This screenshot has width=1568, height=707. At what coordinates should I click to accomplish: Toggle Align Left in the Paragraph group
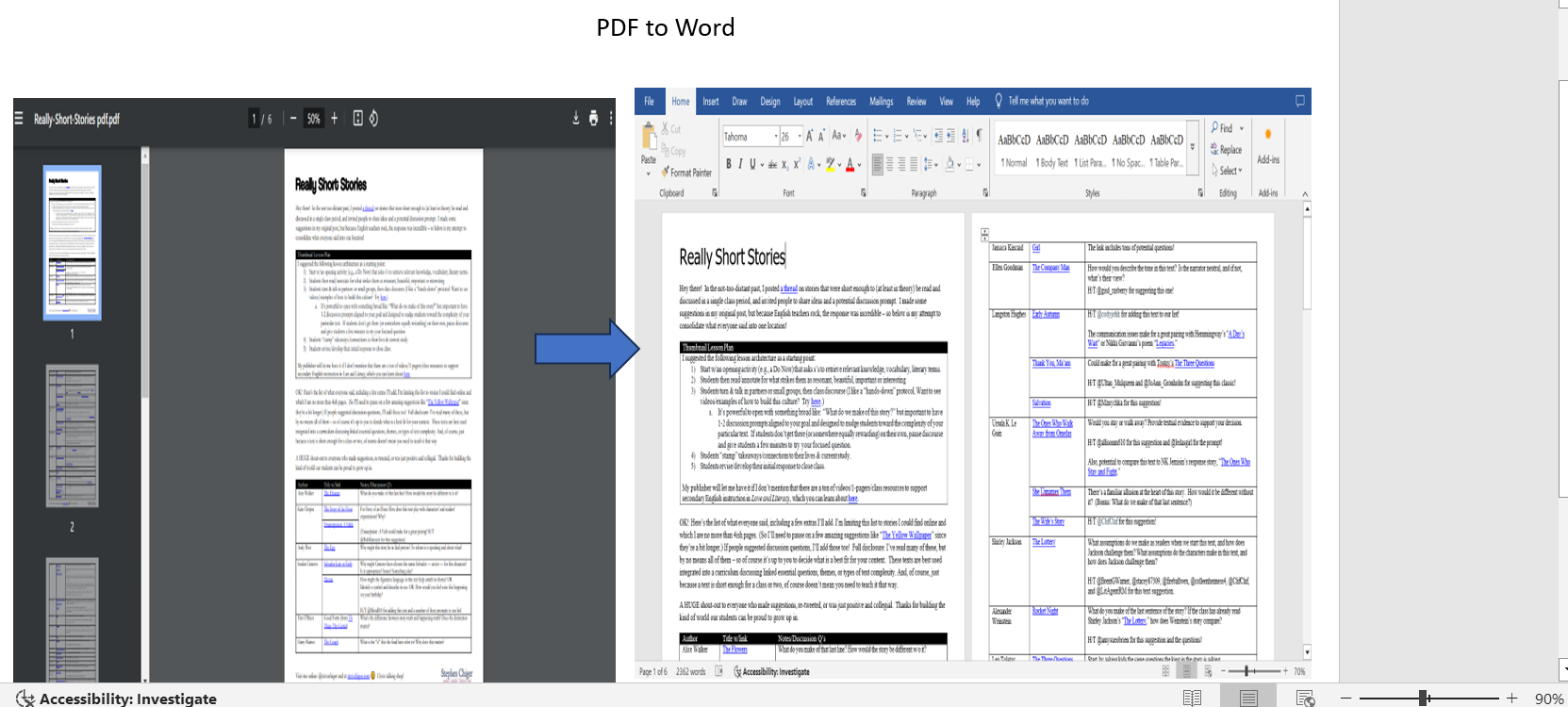[x=877, y=164]
